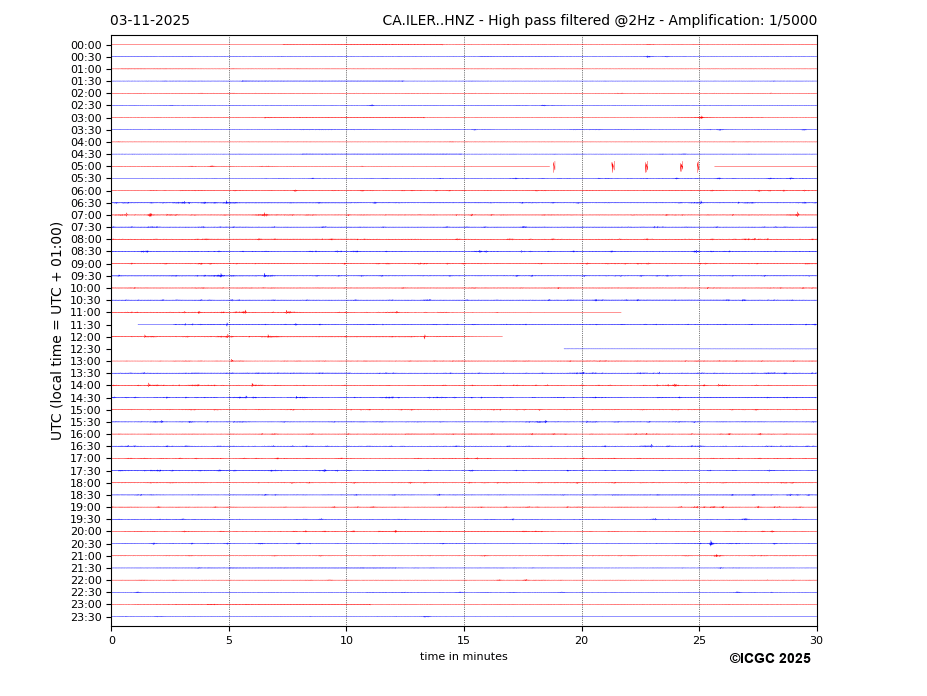Click the vertical UTC local time axis label

[57, 330]
